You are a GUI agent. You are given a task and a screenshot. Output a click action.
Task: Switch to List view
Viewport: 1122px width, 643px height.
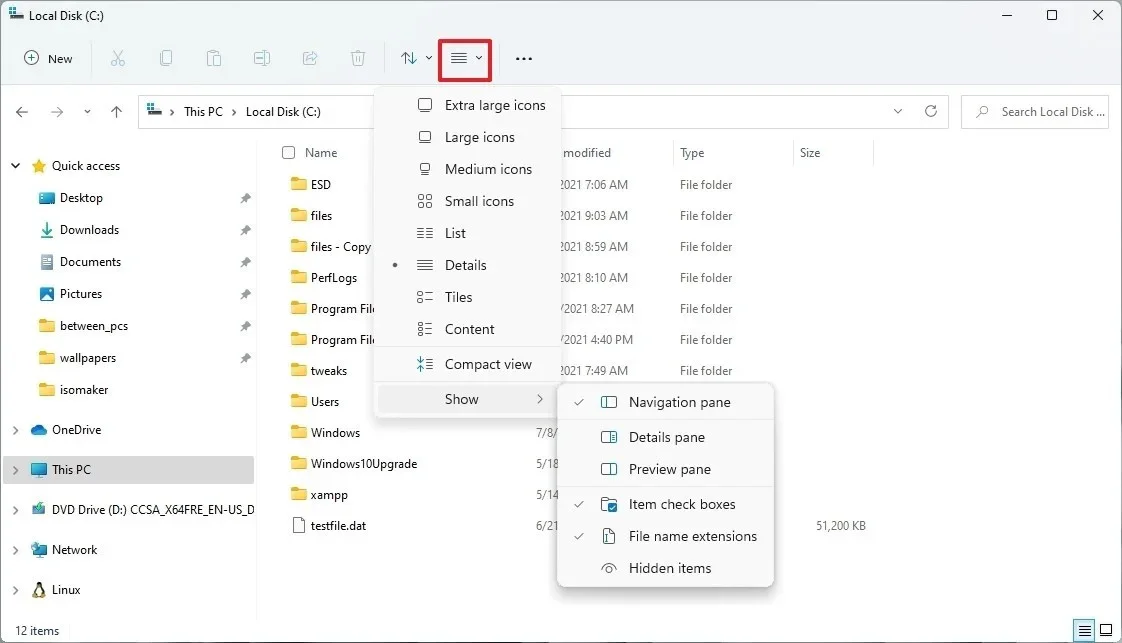(x=467, y=233)
